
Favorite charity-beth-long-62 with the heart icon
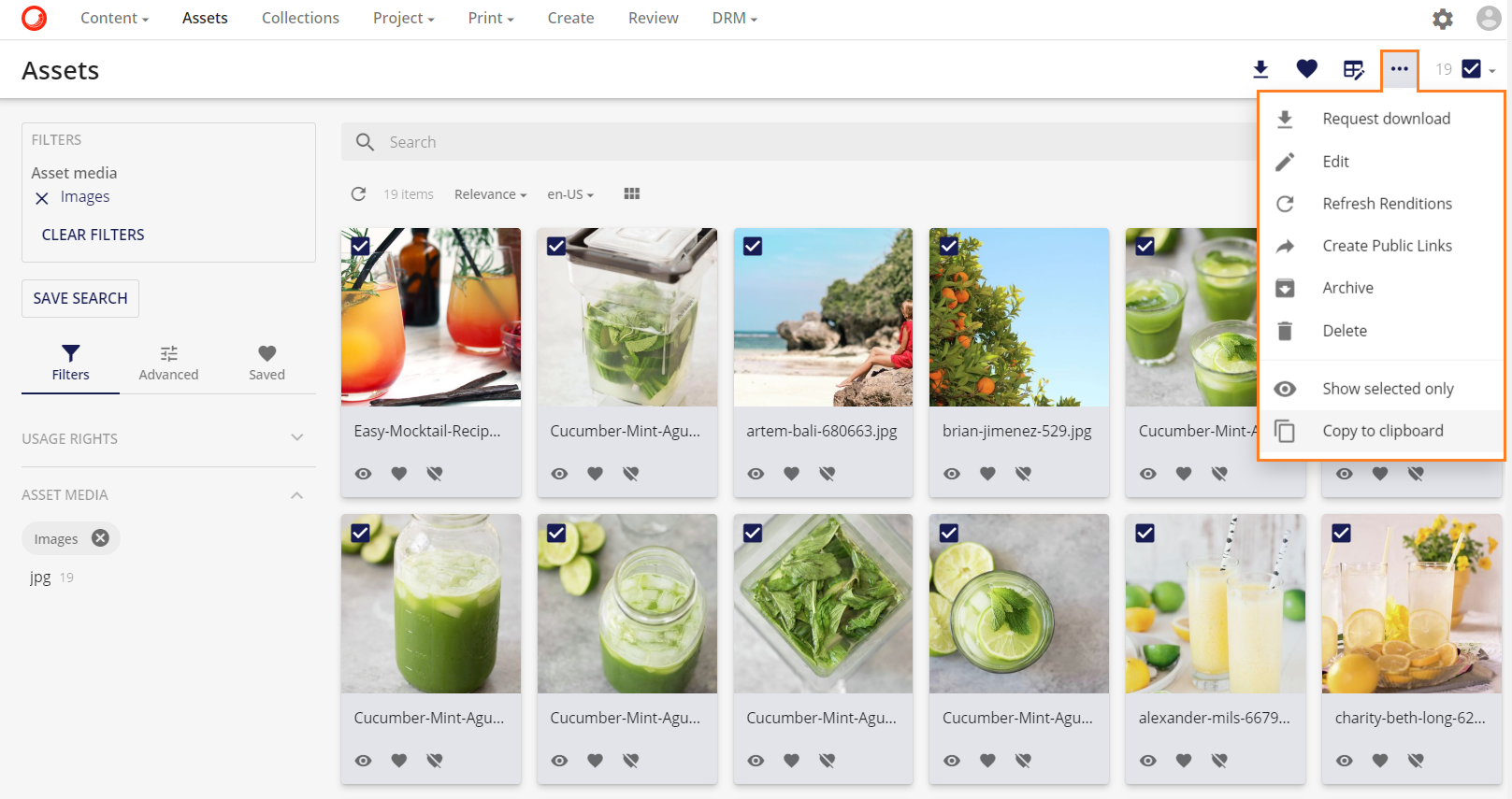pyautogui.click(x=1380, y=761)
